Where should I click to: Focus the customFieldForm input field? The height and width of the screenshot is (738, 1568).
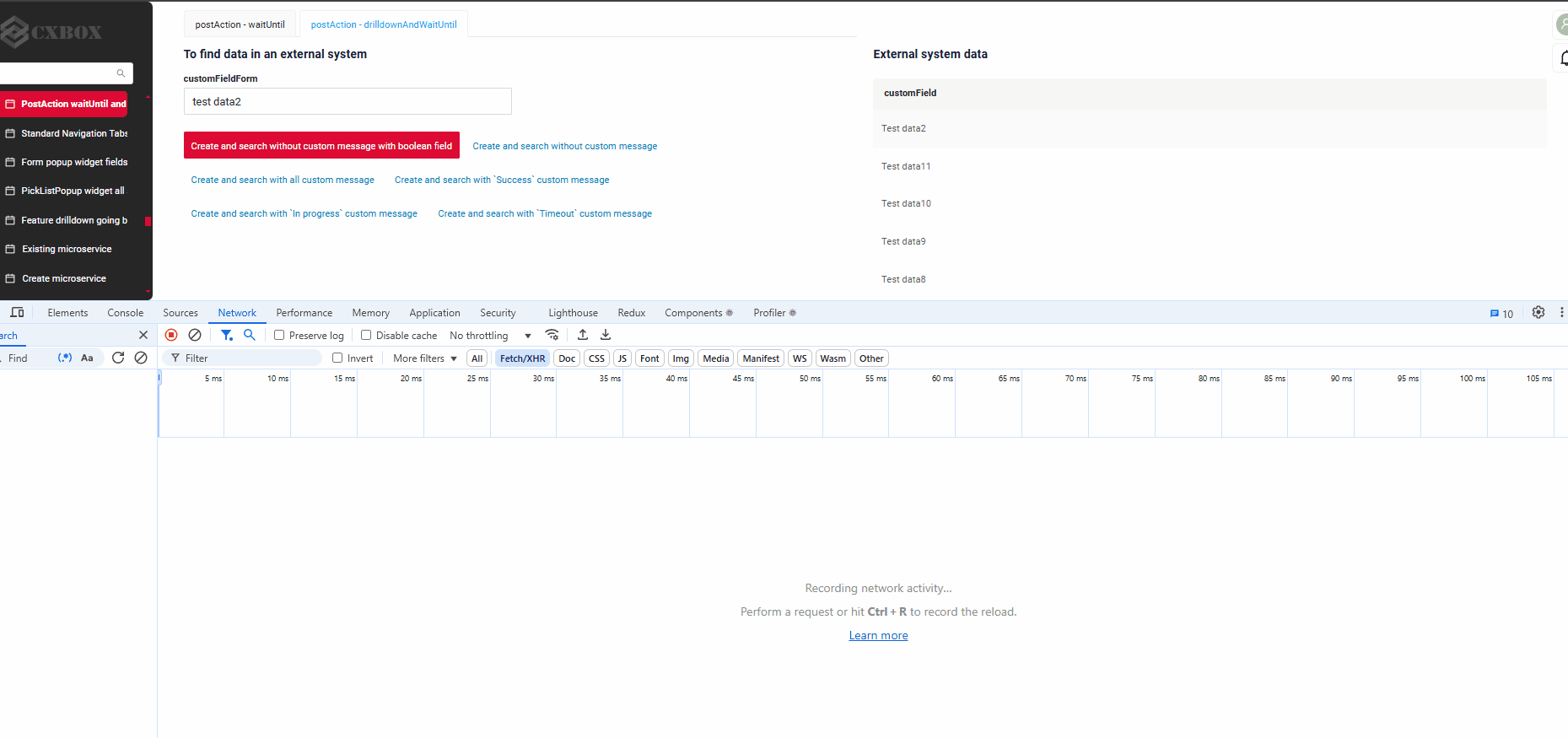pyautogui.click(x=348, y=101)
